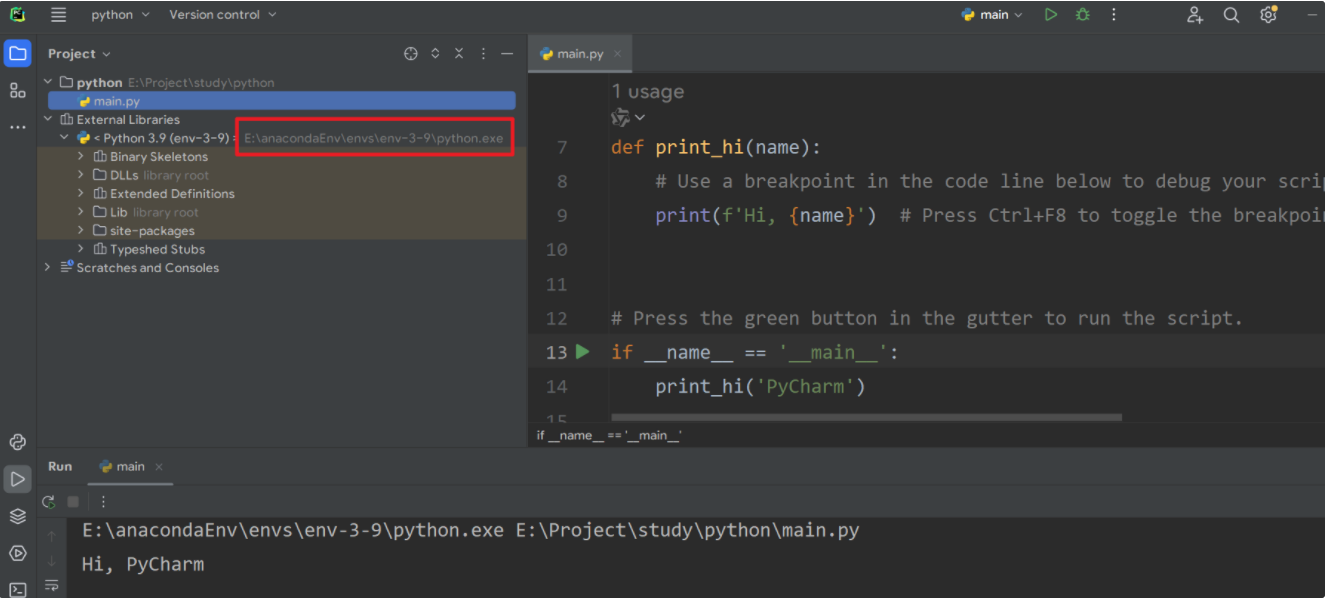This screenshot has width=1325, height=598.
Task: Expand the site-packages folder node
Action: click(x=82, y=231)
